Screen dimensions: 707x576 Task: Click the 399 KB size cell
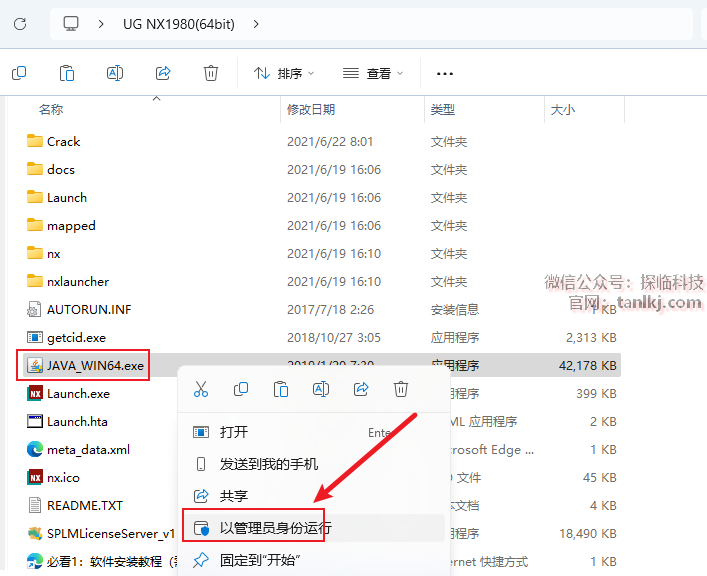596,393
